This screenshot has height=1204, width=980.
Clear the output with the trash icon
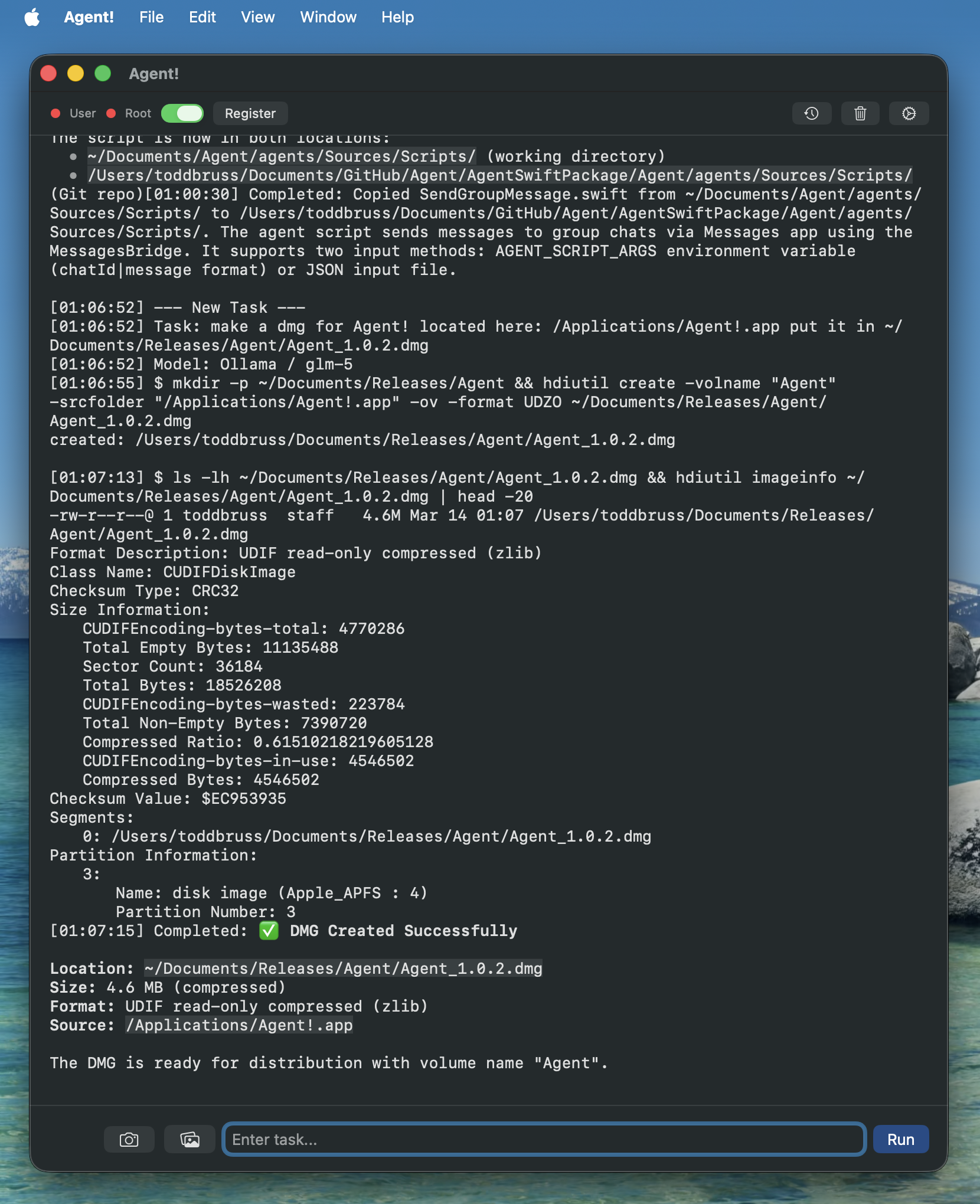click(860, 113)
